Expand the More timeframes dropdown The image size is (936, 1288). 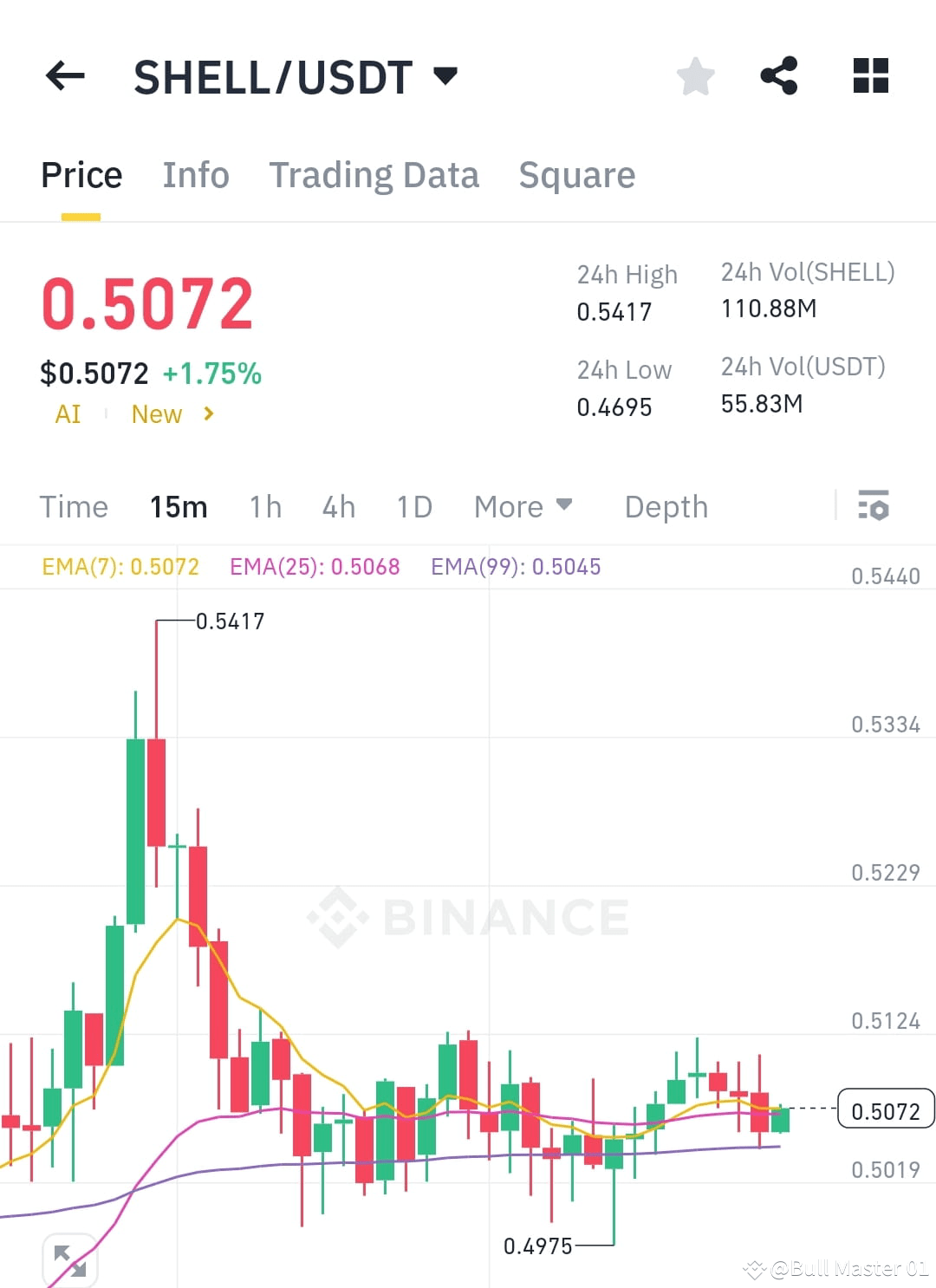[x=523, y=506]
